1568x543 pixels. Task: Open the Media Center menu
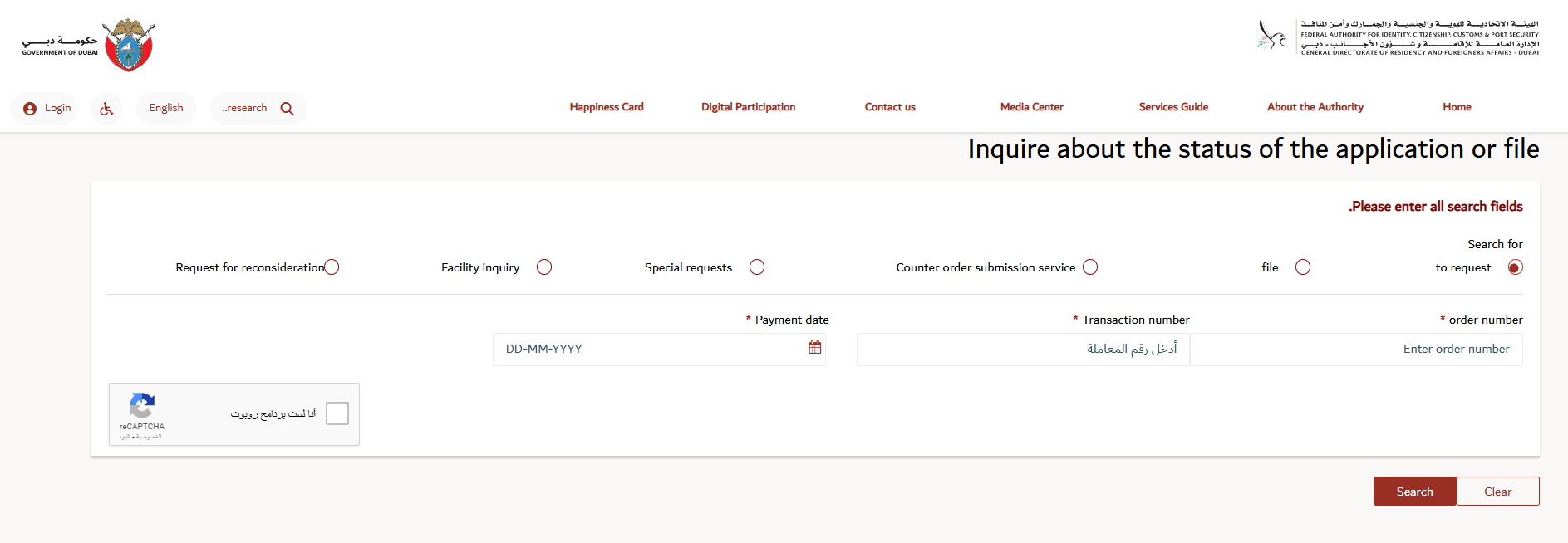coord(1032,107)
